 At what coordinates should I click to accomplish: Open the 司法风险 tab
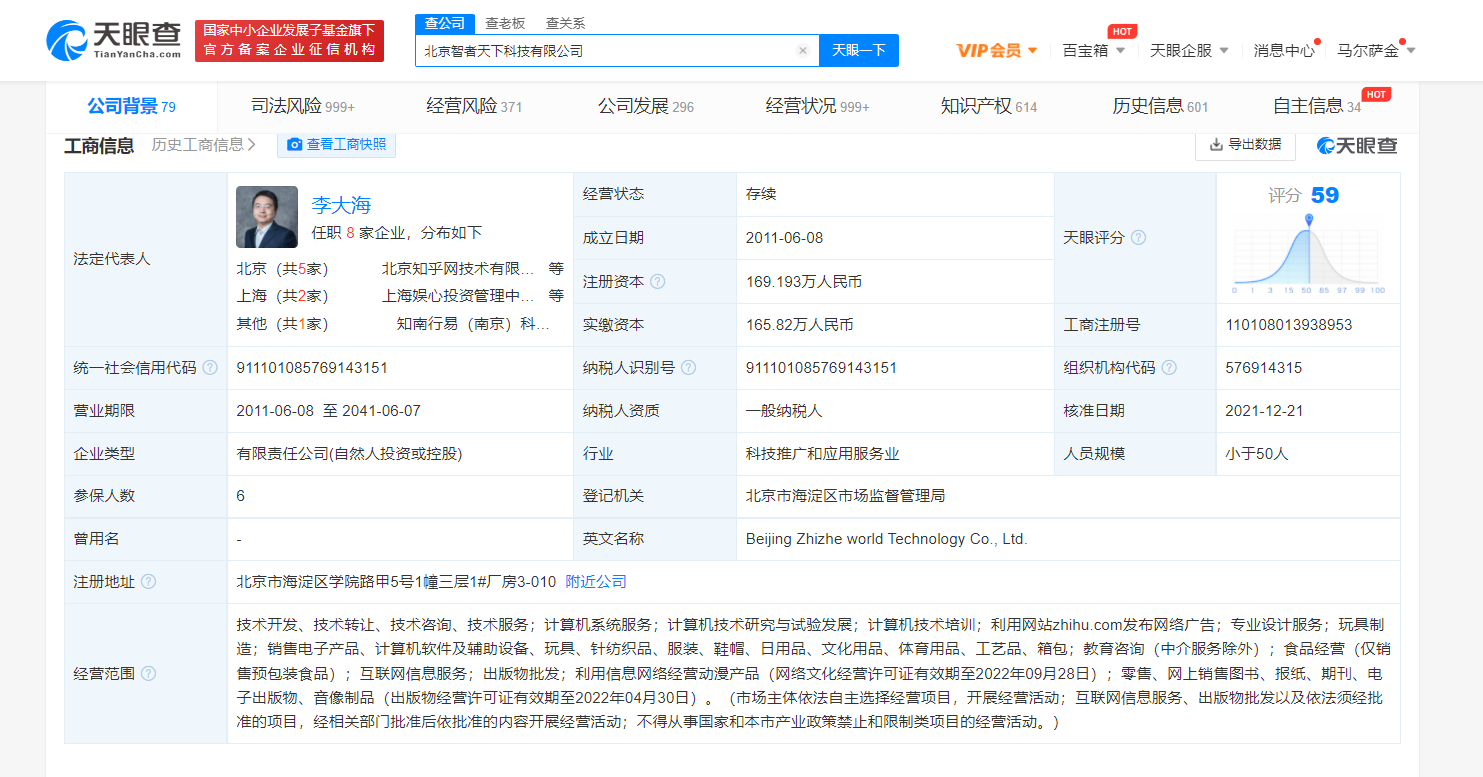click(303, 106)
